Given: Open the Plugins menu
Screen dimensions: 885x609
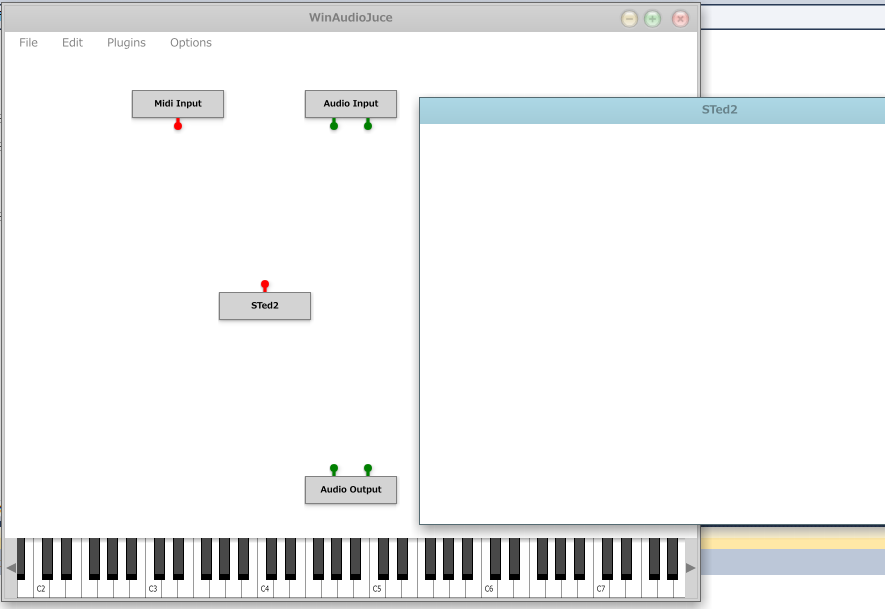Looking at the screenshot, I should (x=127, y=43).
